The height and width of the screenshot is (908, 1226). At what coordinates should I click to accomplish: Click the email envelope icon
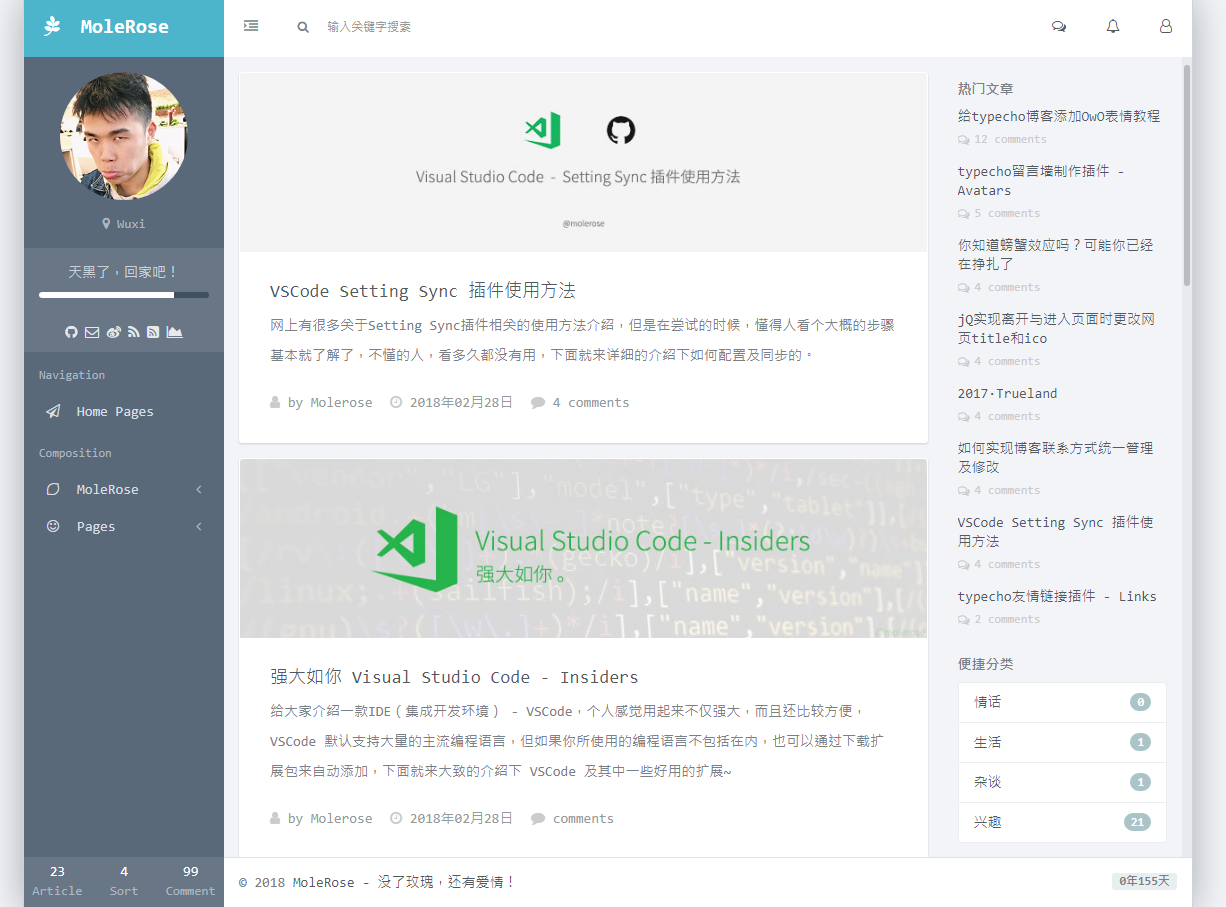[92, 332]
